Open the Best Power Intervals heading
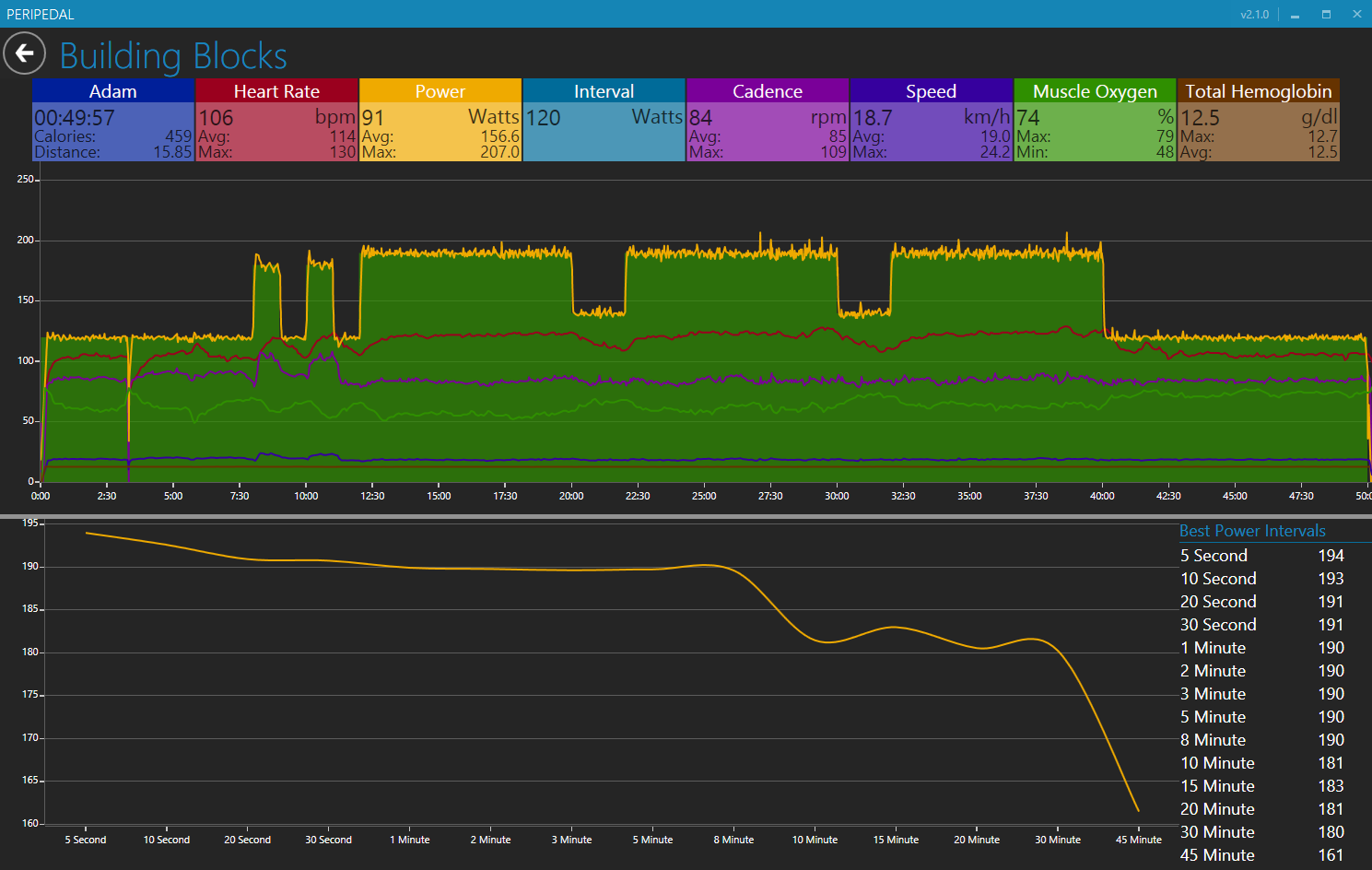Screen dimensions: 1372x870 pyautogui.click(x=1252, y=531)
